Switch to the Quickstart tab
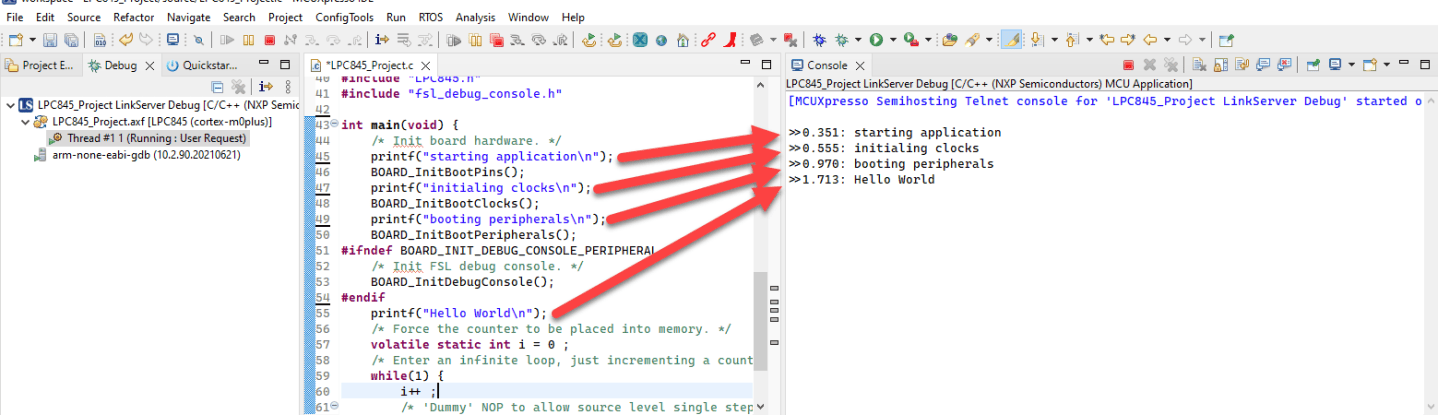The height and width of the screenshot is (415, 1438). tap(200, 65)
